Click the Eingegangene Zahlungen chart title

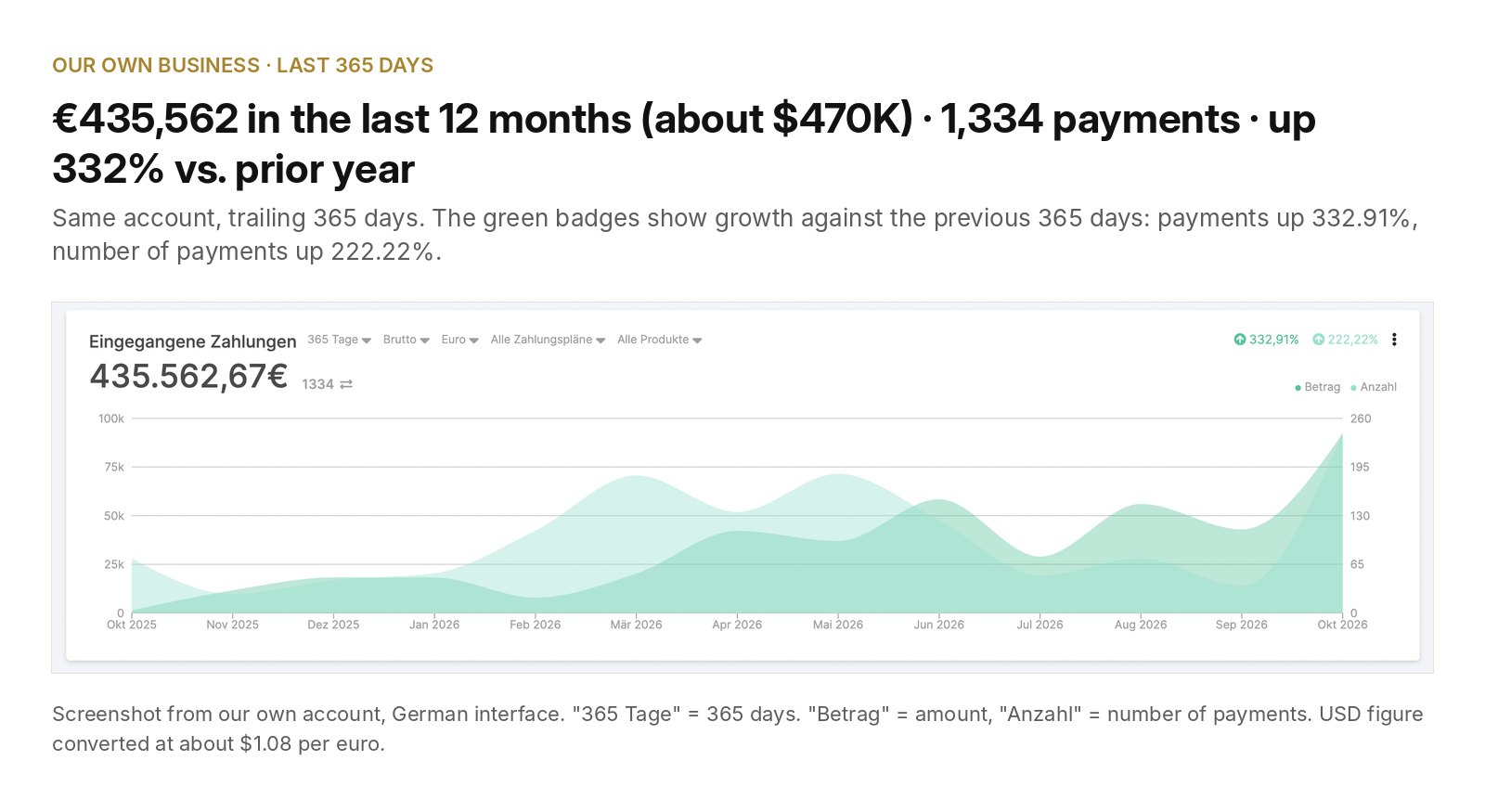(193, 342)
